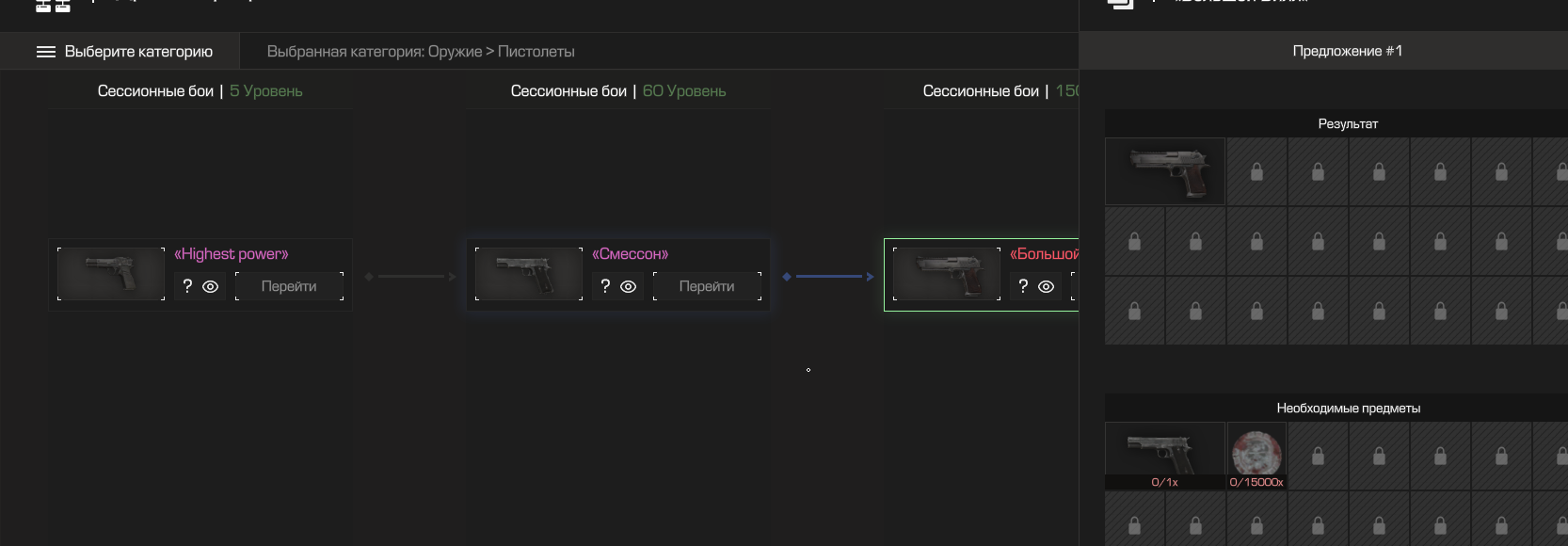Show help for «Смессон» pistol
Viewport: 1568px width, 546px height.
coord(605,286)
